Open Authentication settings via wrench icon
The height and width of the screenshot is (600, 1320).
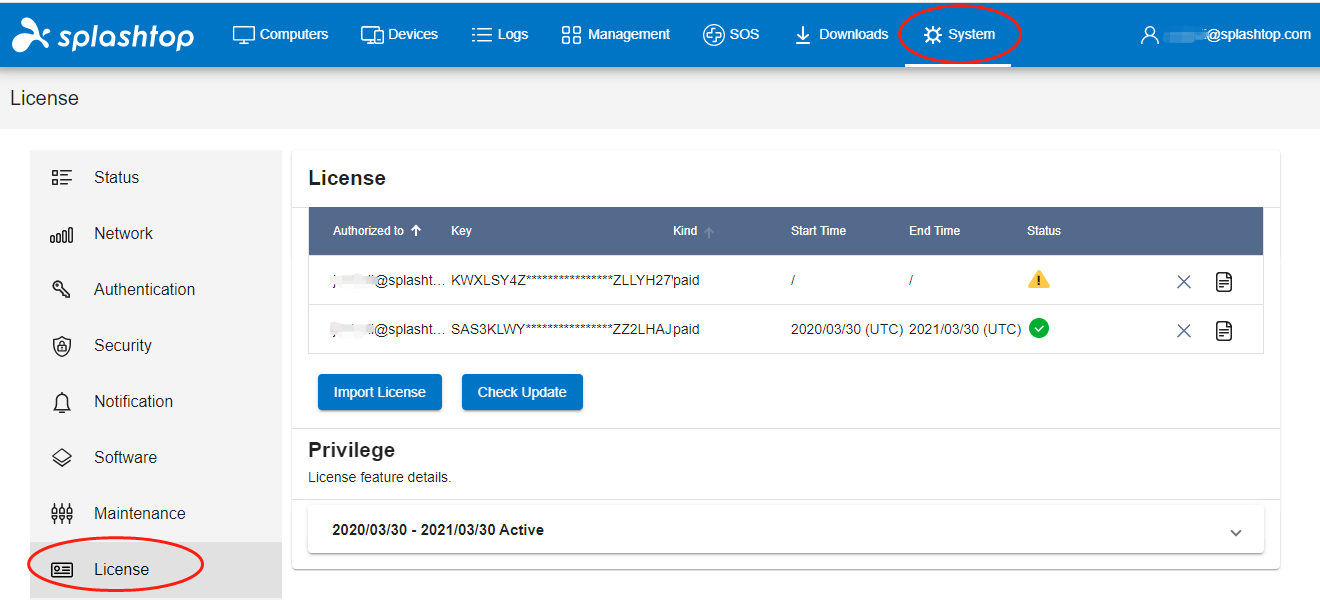61,289
